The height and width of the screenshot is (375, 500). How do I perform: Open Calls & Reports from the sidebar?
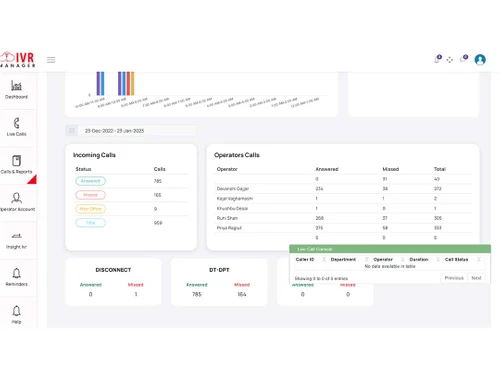coord(16,165)
